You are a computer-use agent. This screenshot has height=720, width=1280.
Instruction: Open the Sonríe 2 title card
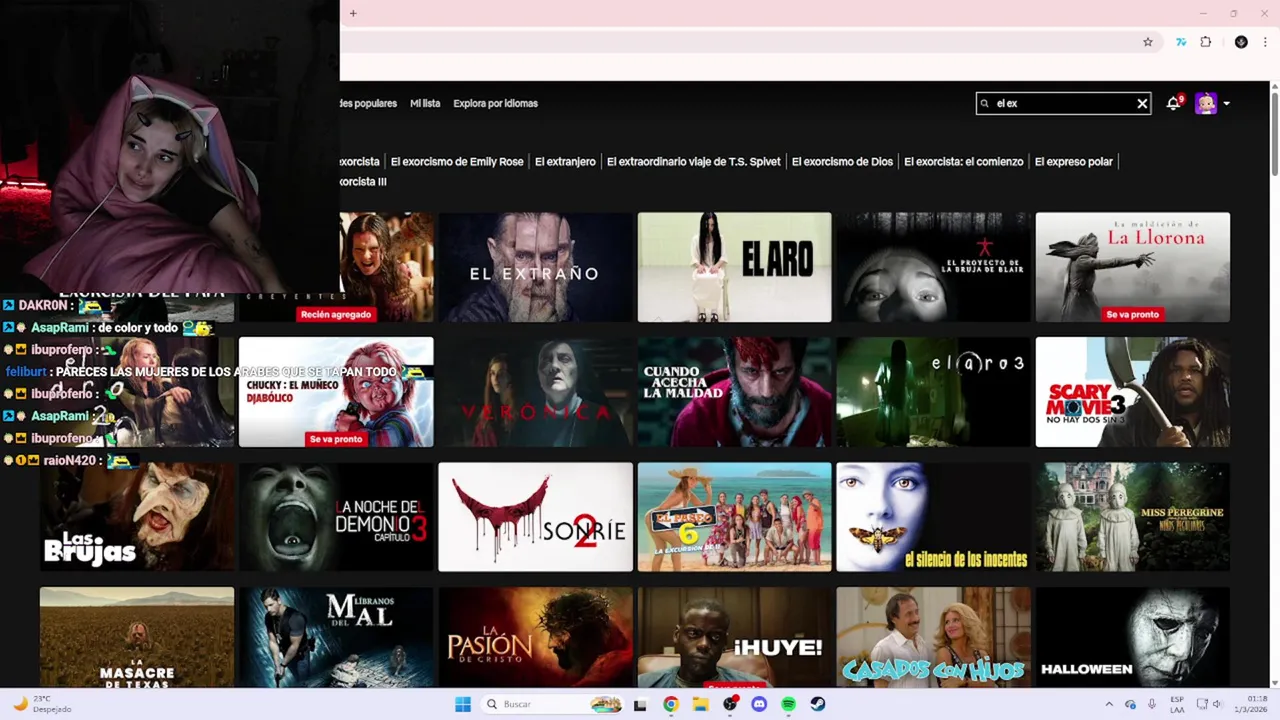(535, 517)
